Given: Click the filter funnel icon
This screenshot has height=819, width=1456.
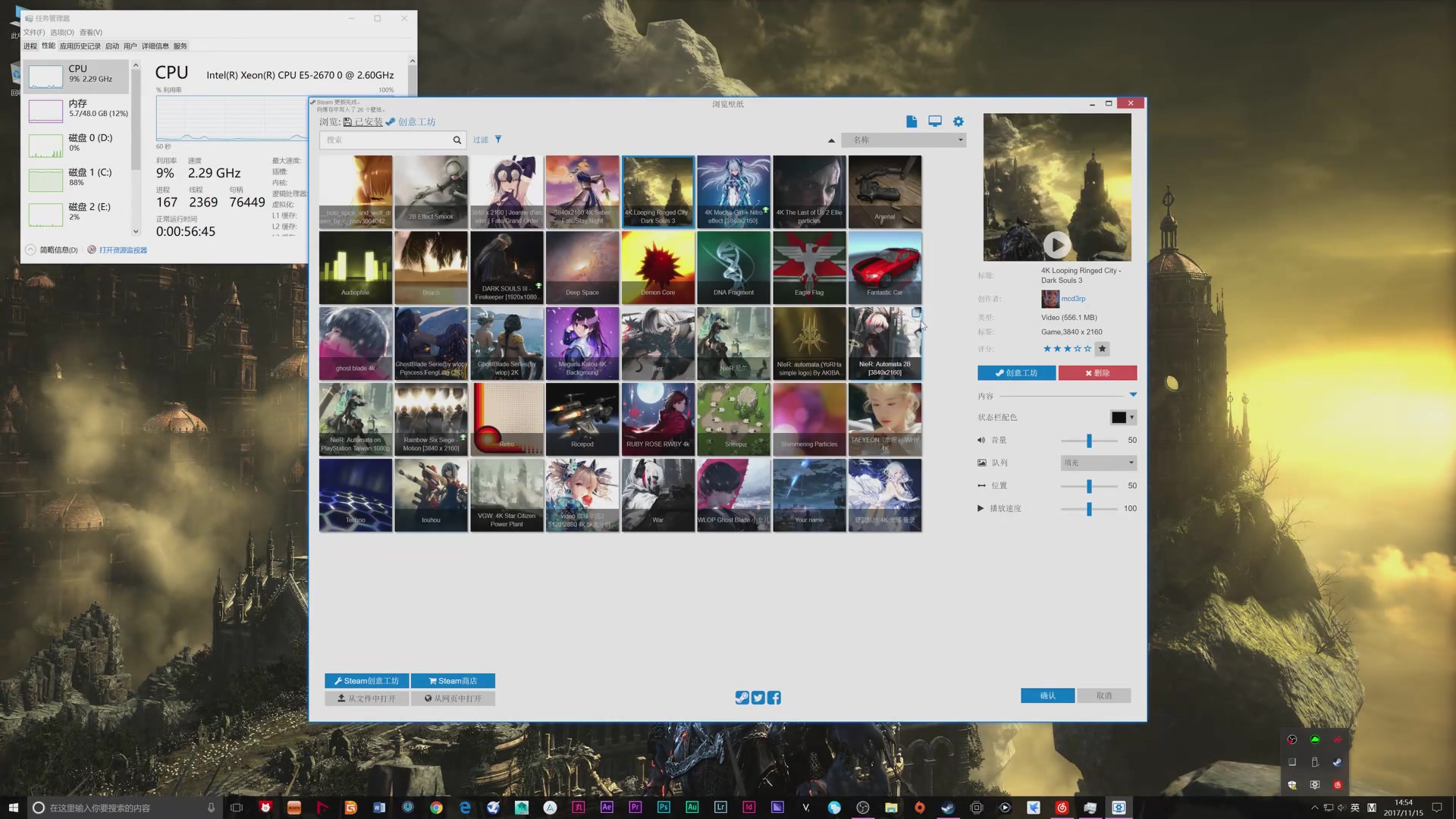Looking at the screenshot, I should (x=498, y=140).
